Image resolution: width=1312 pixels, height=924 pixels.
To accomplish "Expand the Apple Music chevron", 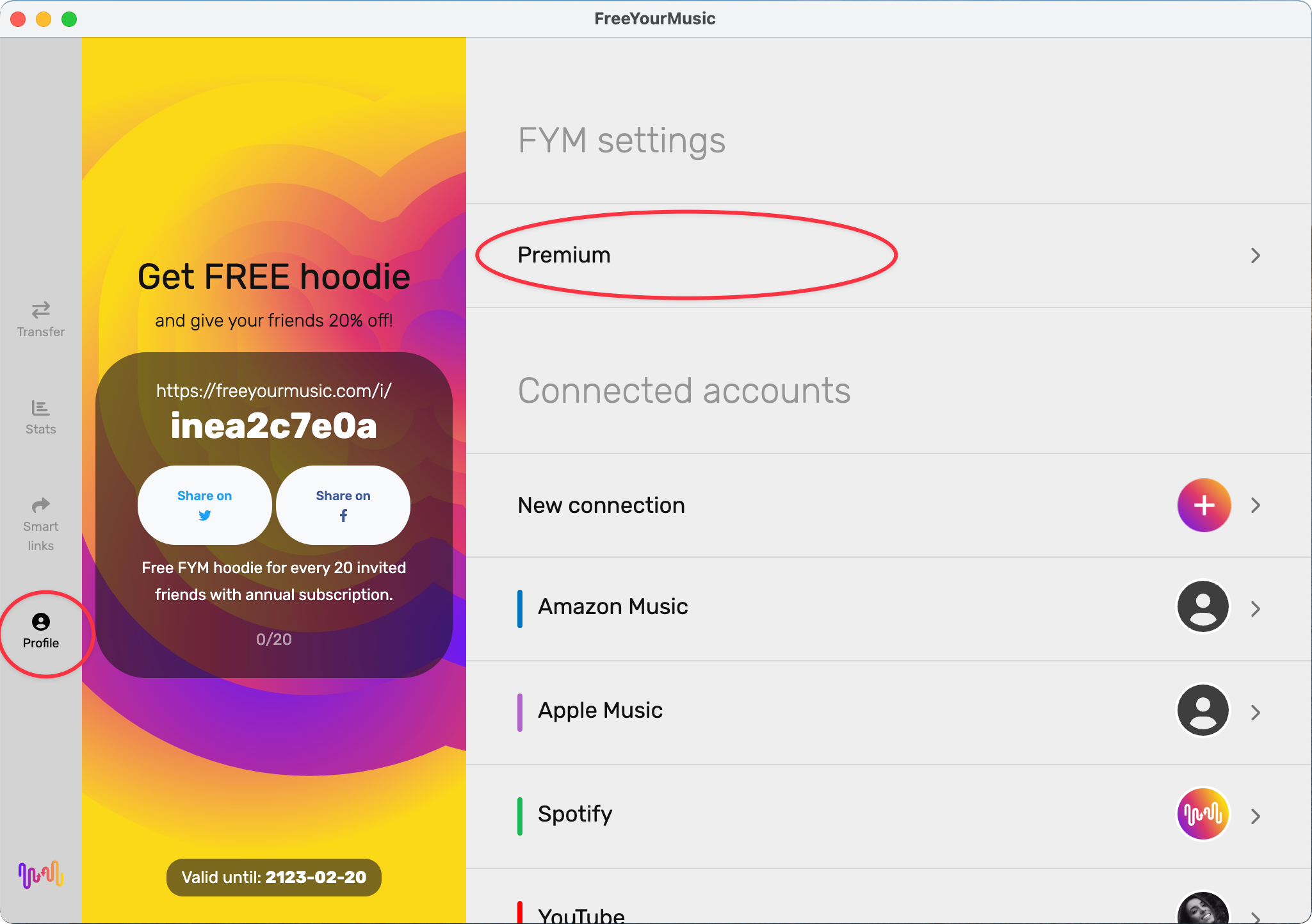I will pyautogui.click(x=1256, y=712).
